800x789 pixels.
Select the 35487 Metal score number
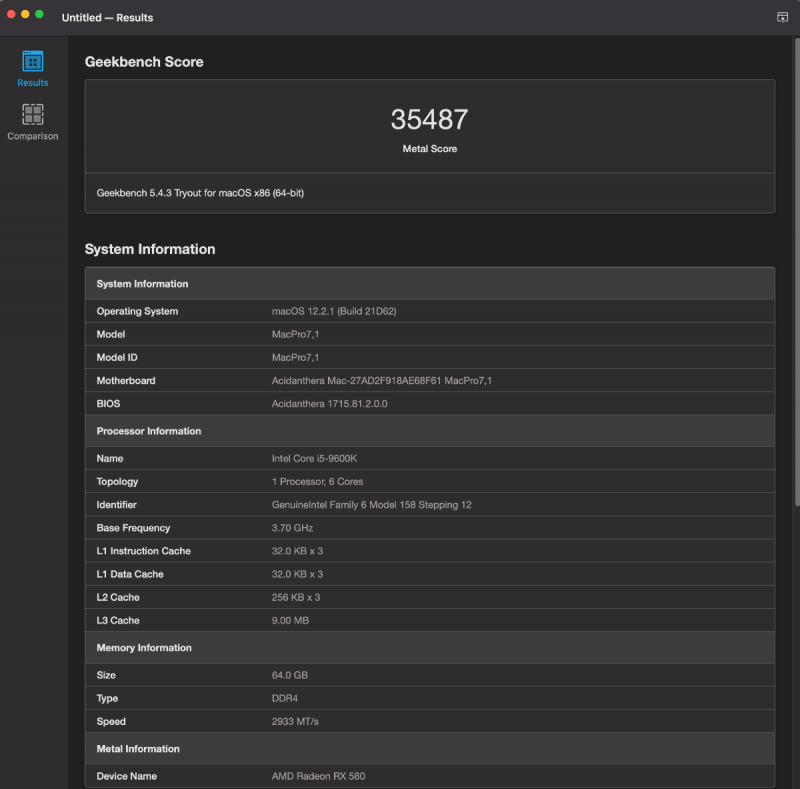(x=429, y=120)
